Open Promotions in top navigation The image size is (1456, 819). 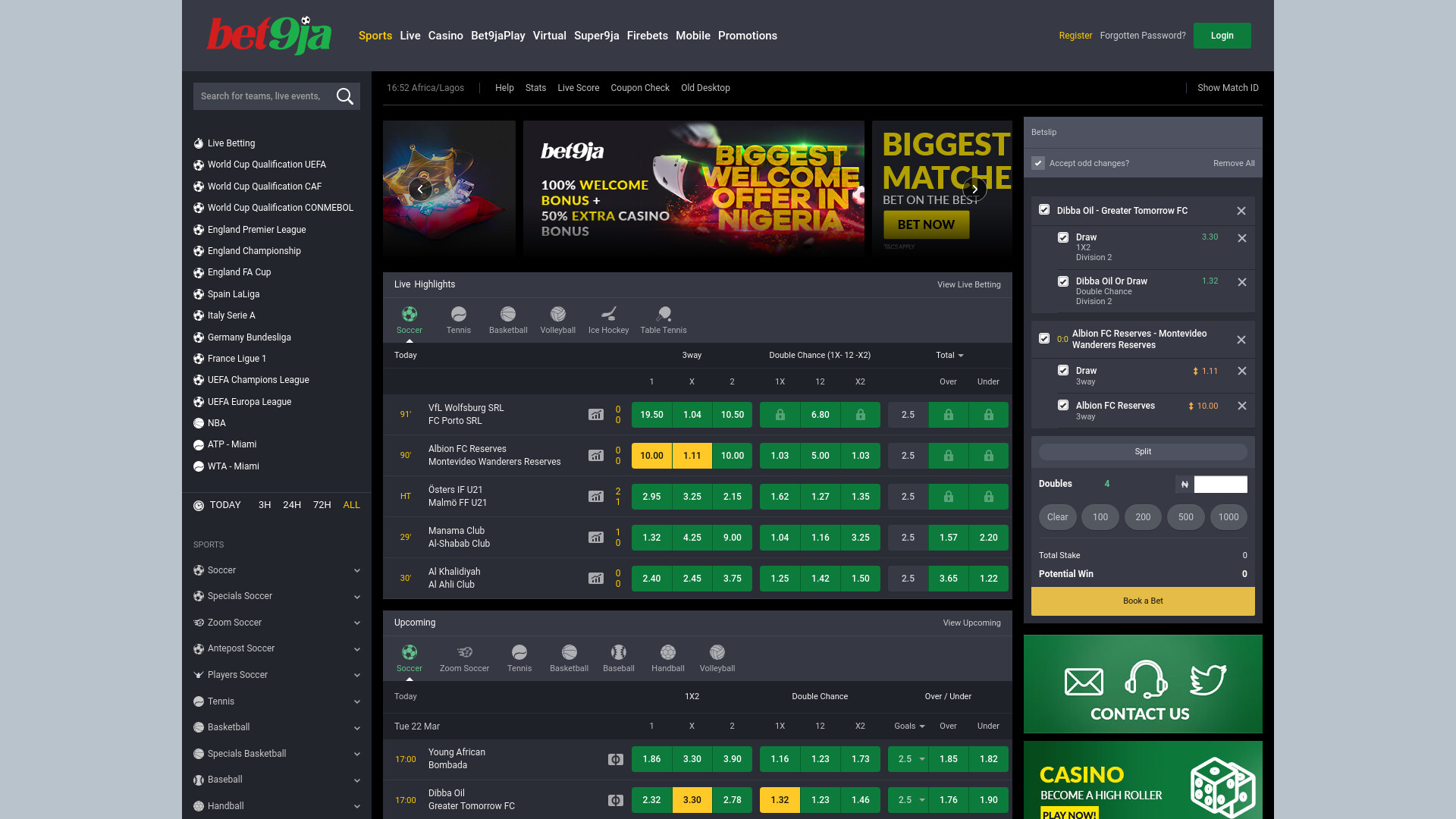748,36
